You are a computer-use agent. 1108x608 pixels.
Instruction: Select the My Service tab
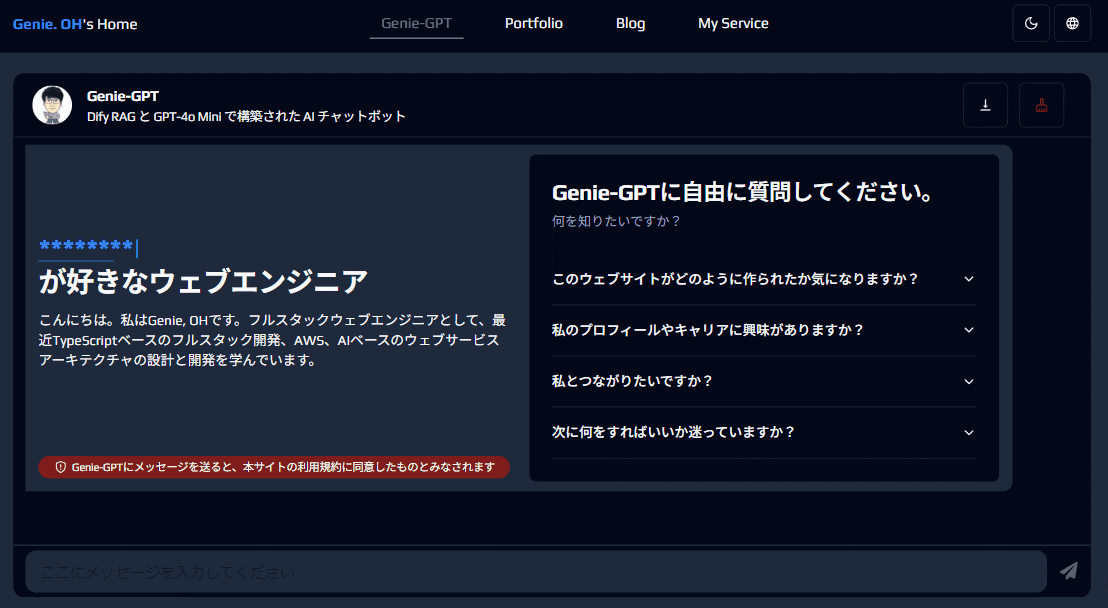pyautogui.click(x=733, y=23)
